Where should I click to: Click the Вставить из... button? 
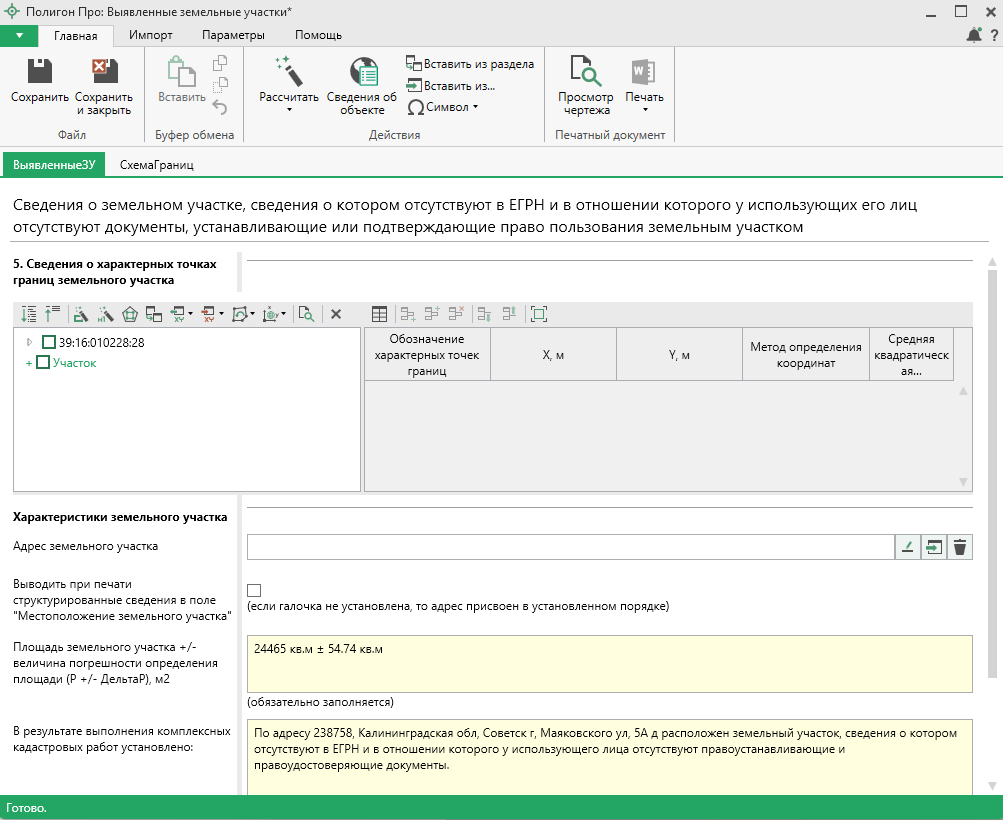451,86
